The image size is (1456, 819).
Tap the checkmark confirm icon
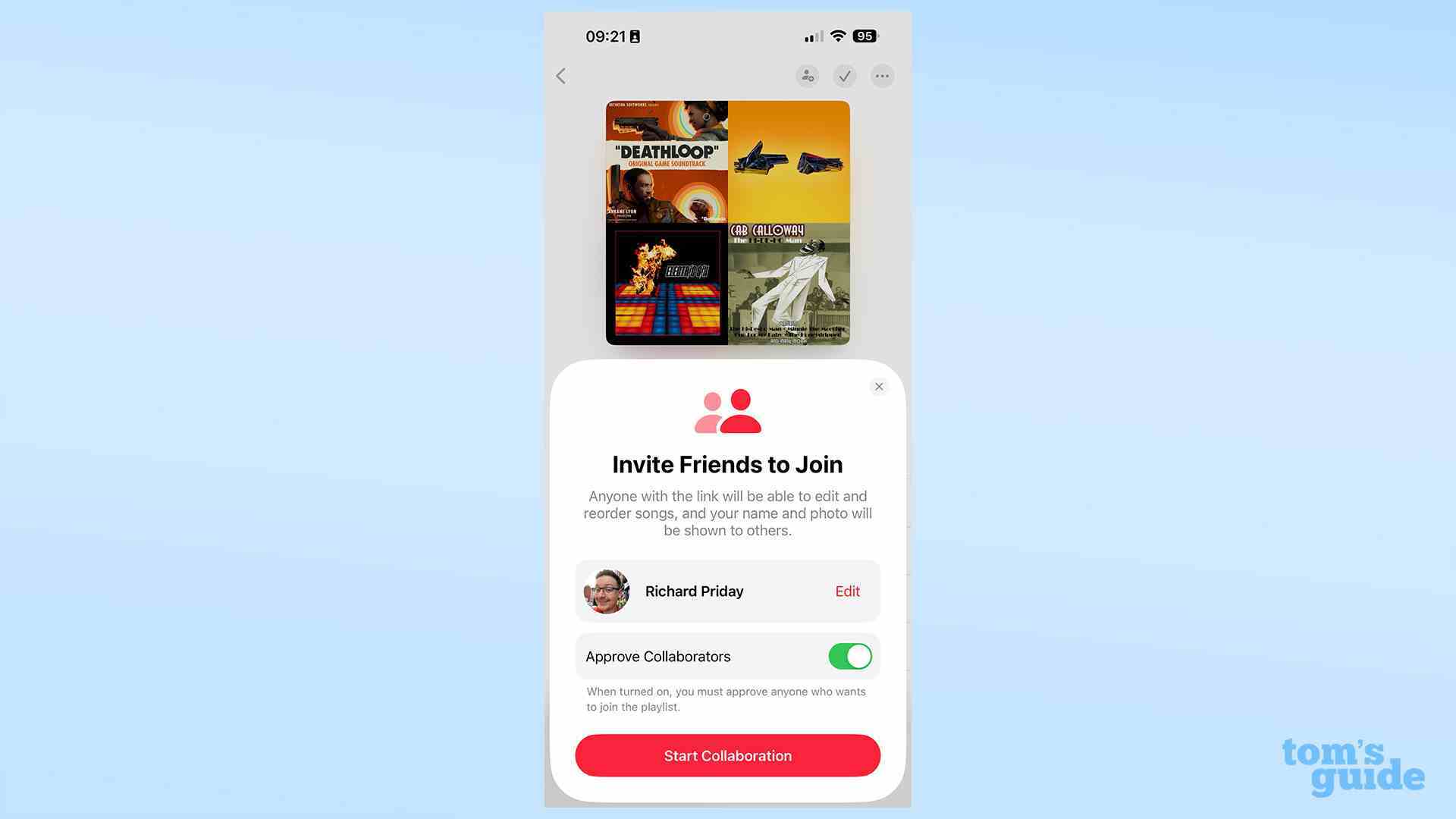tap(843, 75)
